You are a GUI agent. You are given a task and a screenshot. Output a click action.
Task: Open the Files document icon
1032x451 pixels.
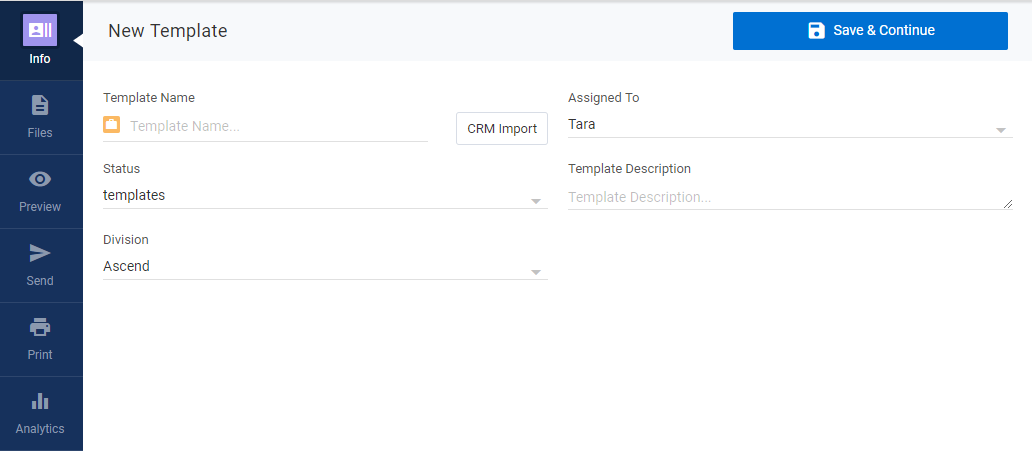[x=40, y=105]
